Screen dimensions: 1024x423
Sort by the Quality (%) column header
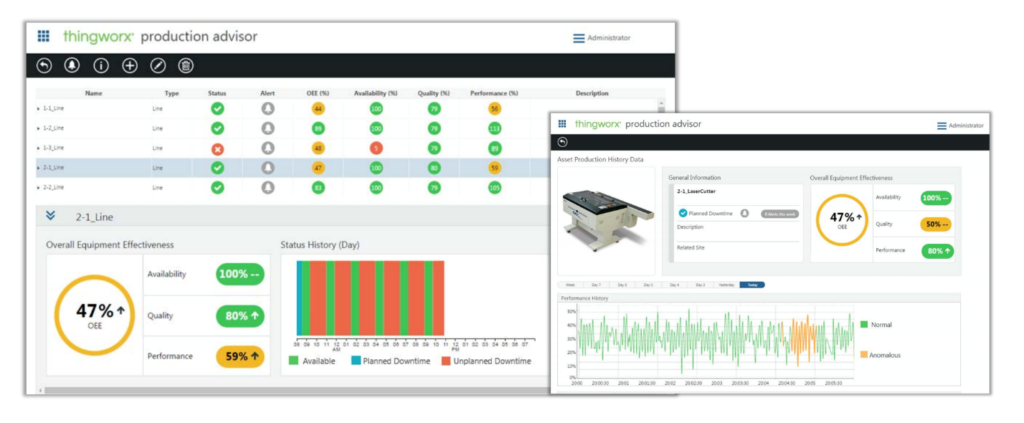434,93
